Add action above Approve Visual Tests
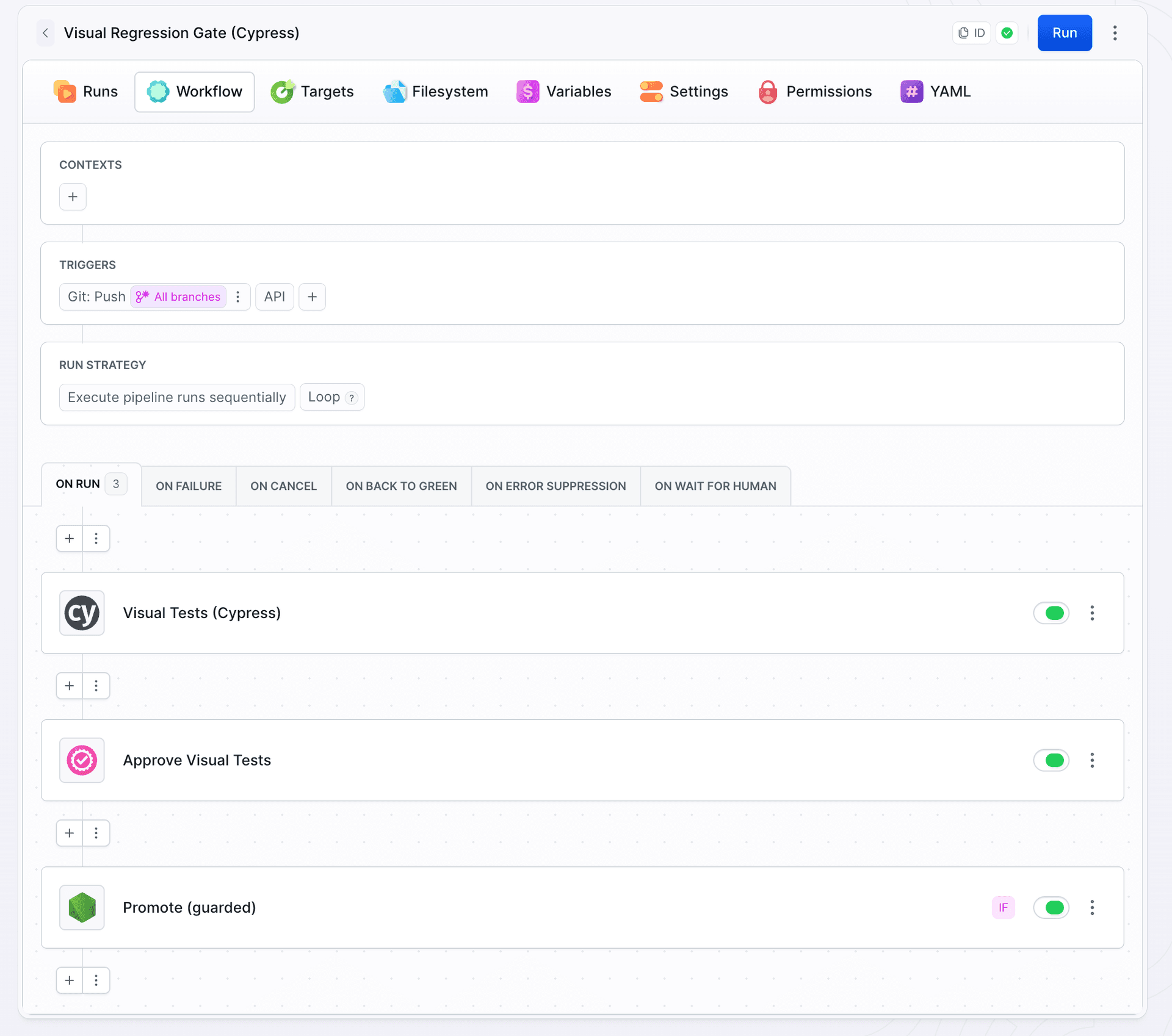The height and width of the screenshot is (1036, 1172). tap(70, 686)
